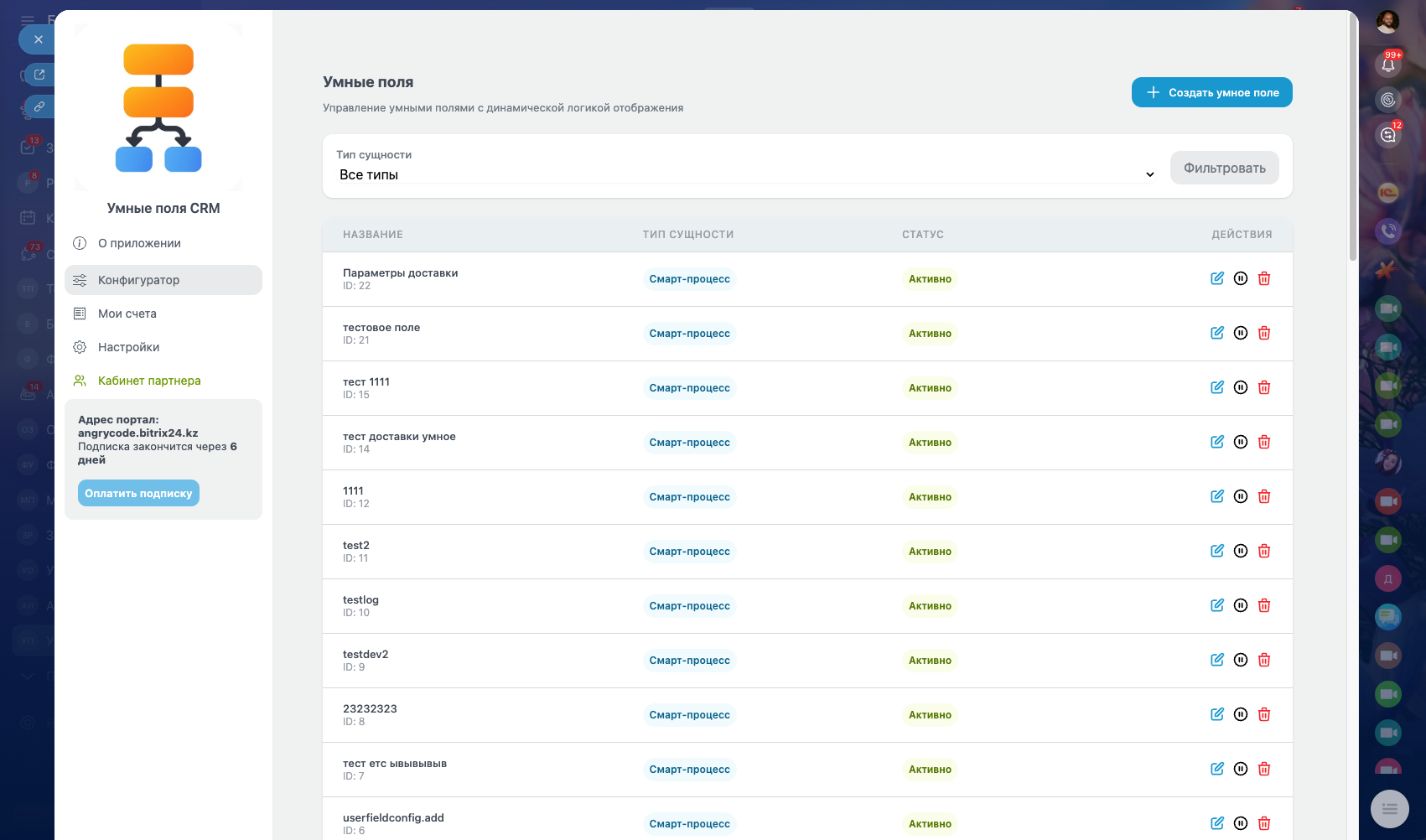
Task: Click 'Создать умное поле' button
Action: click(x=1211, y=92)
